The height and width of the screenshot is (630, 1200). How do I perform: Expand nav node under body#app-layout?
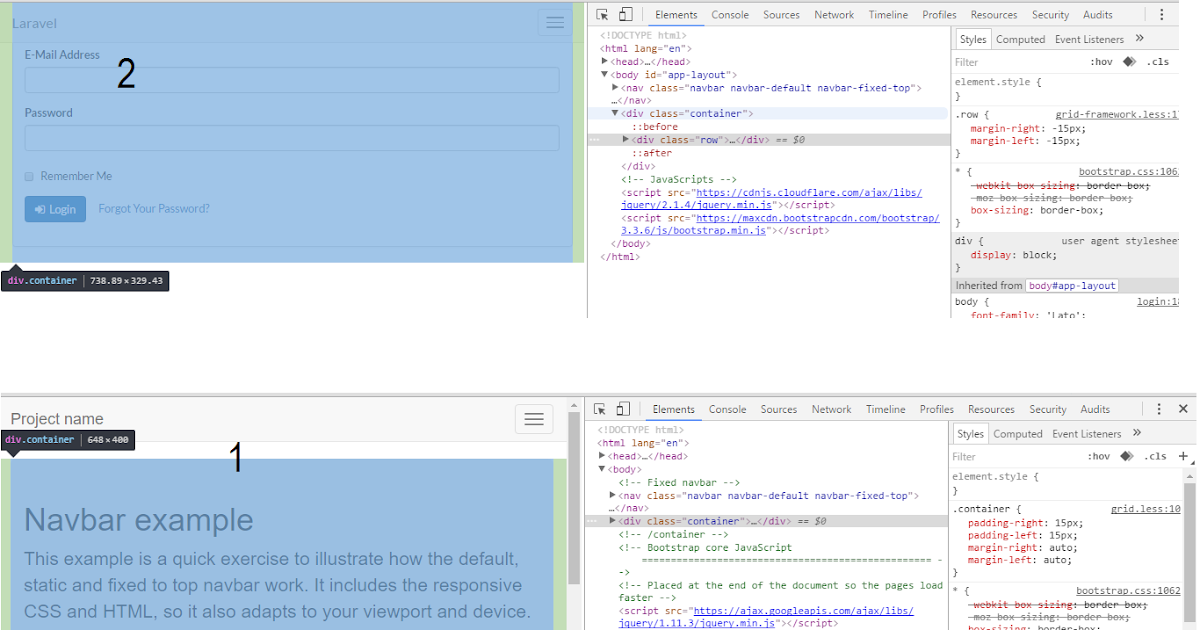(616, 88)
